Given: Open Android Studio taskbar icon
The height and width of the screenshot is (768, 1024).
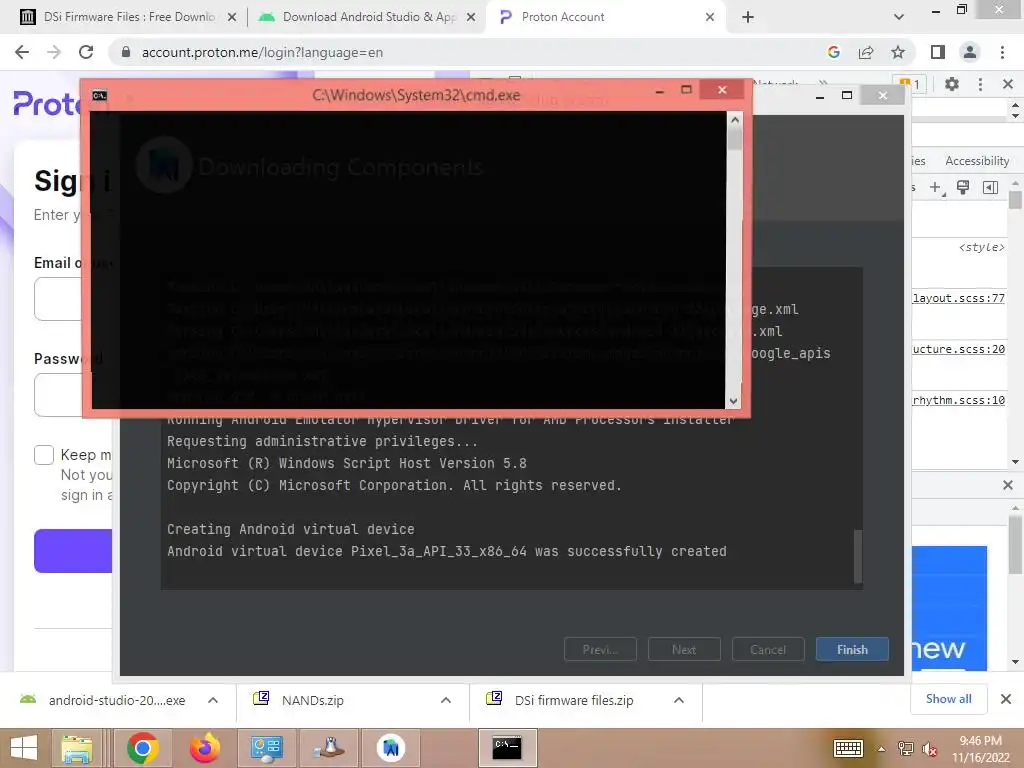Looking at the screenshot, I should click(391, 748).
